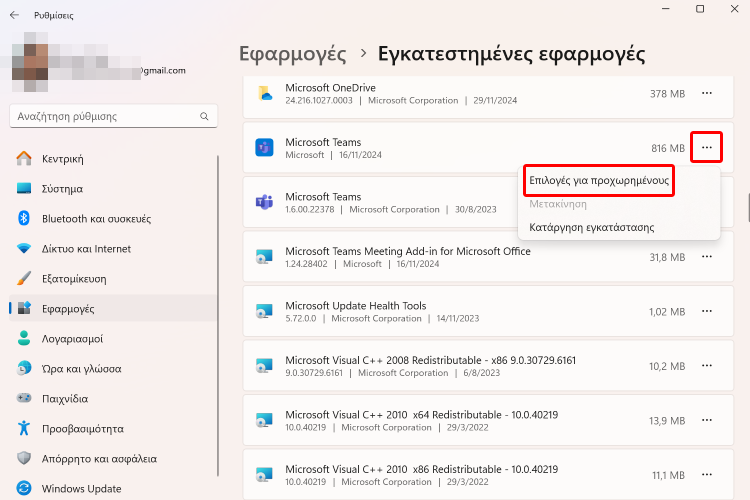The width and height of the screenshot is (750, 500).
Task: Click the blue Microsoft Teams icon dated 16/11/2024
Action: coord(265,148)
